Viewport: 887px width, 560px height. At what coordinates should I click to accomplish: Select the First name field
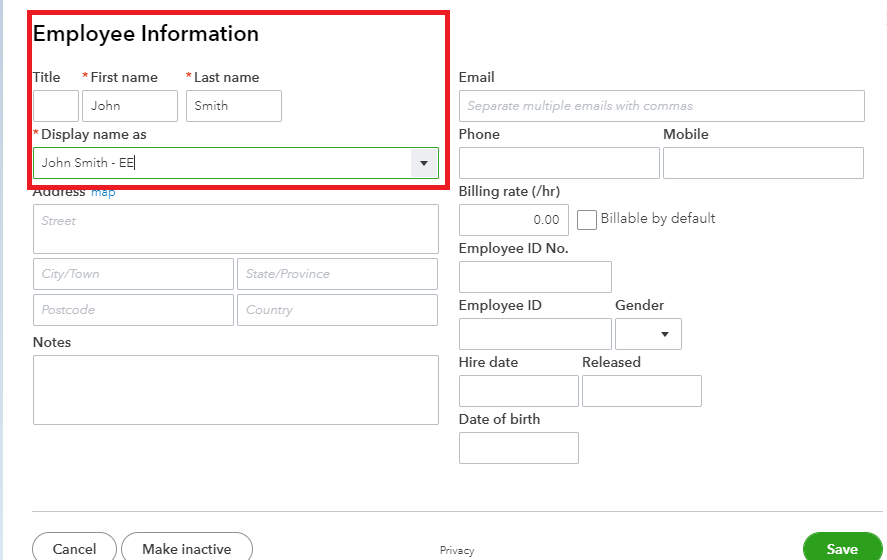[x=130, y=106]
